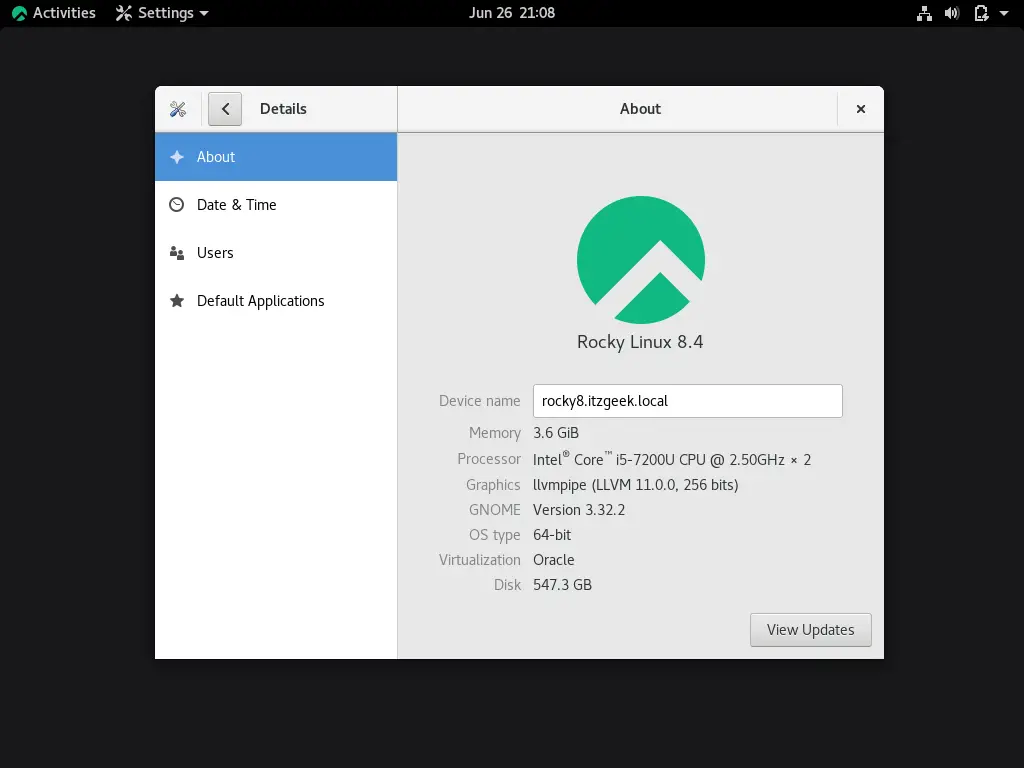Image resolution: width=1024 pixels, height=768 pixels.
Task: Open the Settings app menu in top bar
Action: pos(162,13)
